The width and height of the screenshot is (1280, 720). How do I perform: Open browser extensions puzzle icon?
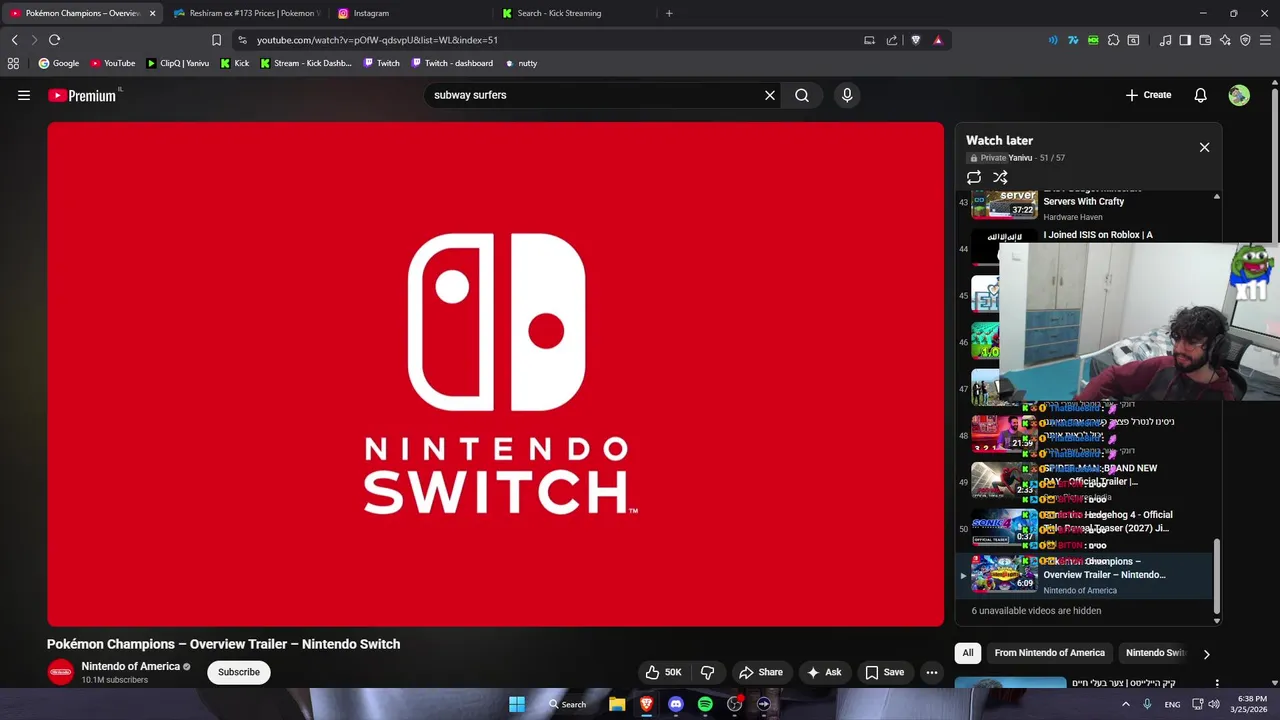[x=1113, y=40]
